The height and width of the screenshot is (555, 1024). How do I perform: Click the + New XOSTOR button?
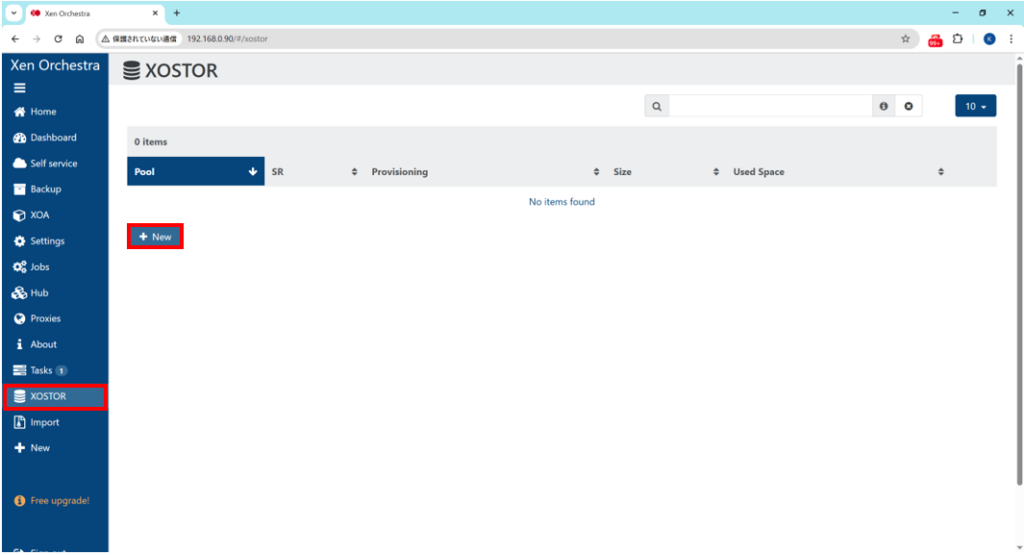point(155,237)
